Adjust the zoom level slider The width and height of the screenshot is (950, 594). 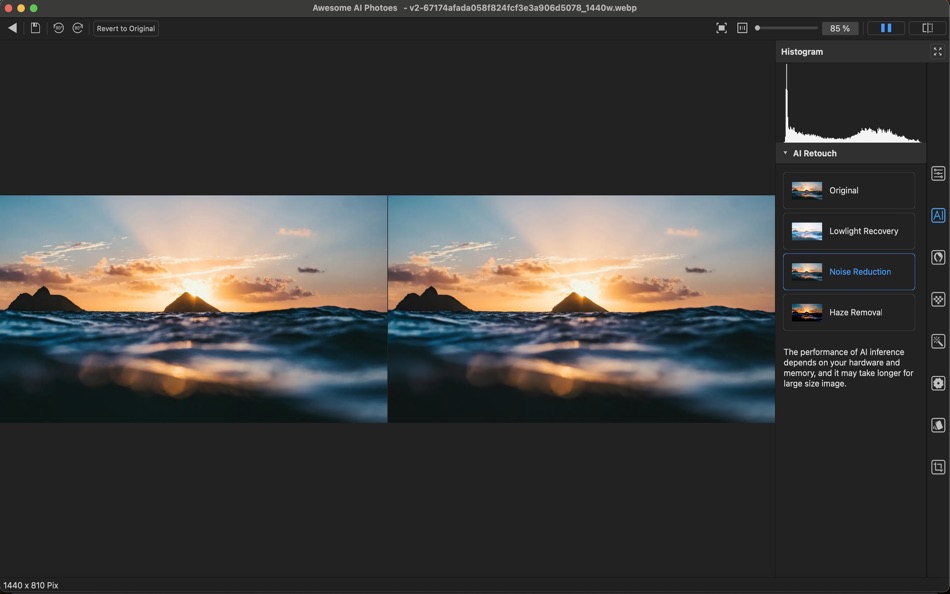[786, 28]
